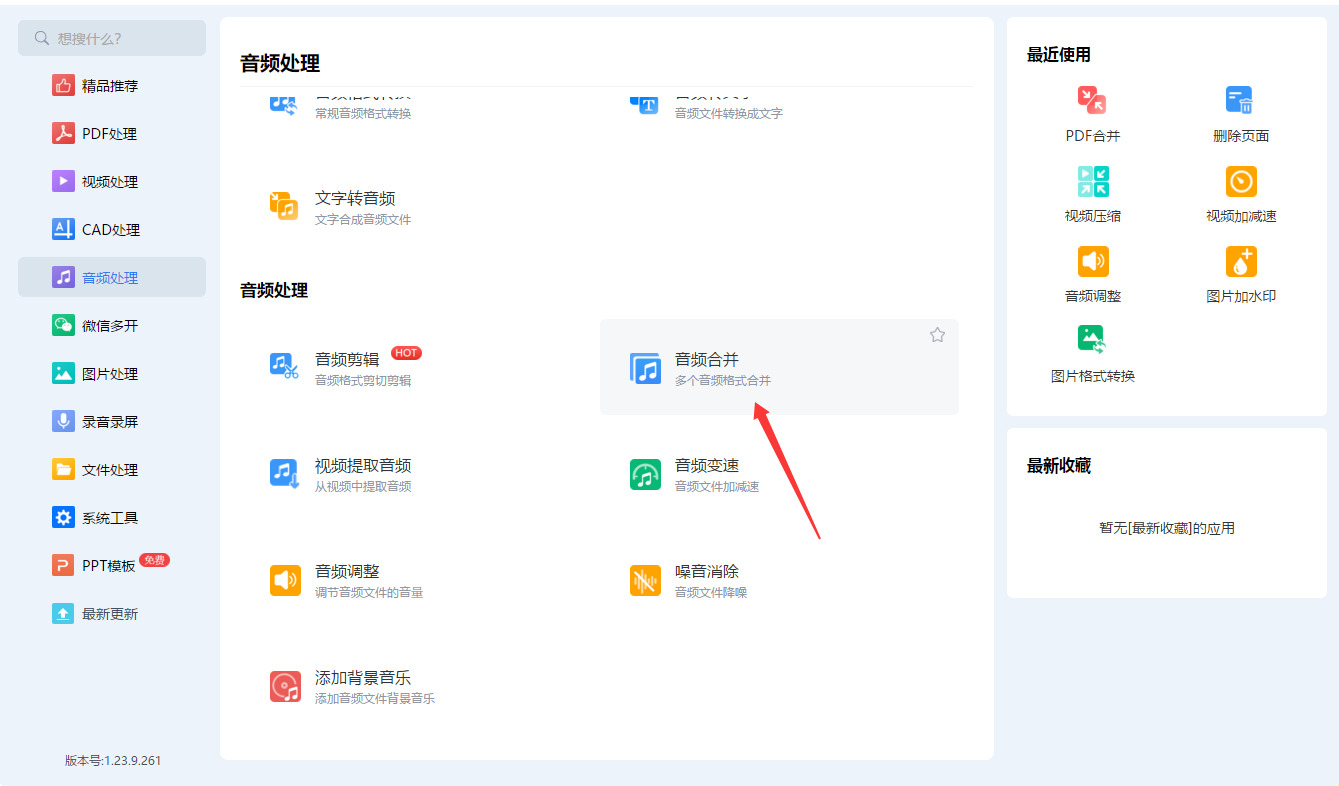Click the 从视频中提取音频 description text

(363, 487)
